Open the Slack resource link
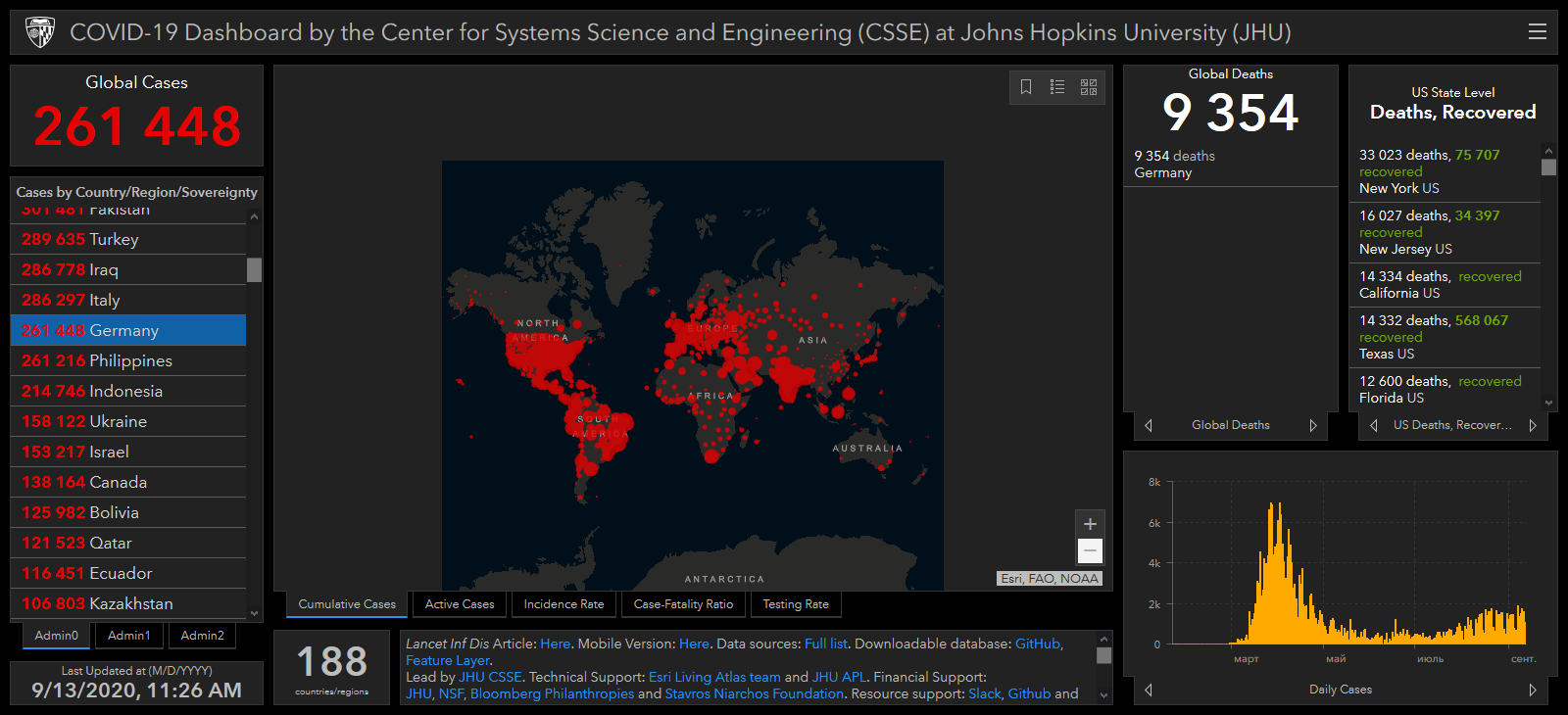The width and height of the screenshot is (1568, 715). coord(985,693)
